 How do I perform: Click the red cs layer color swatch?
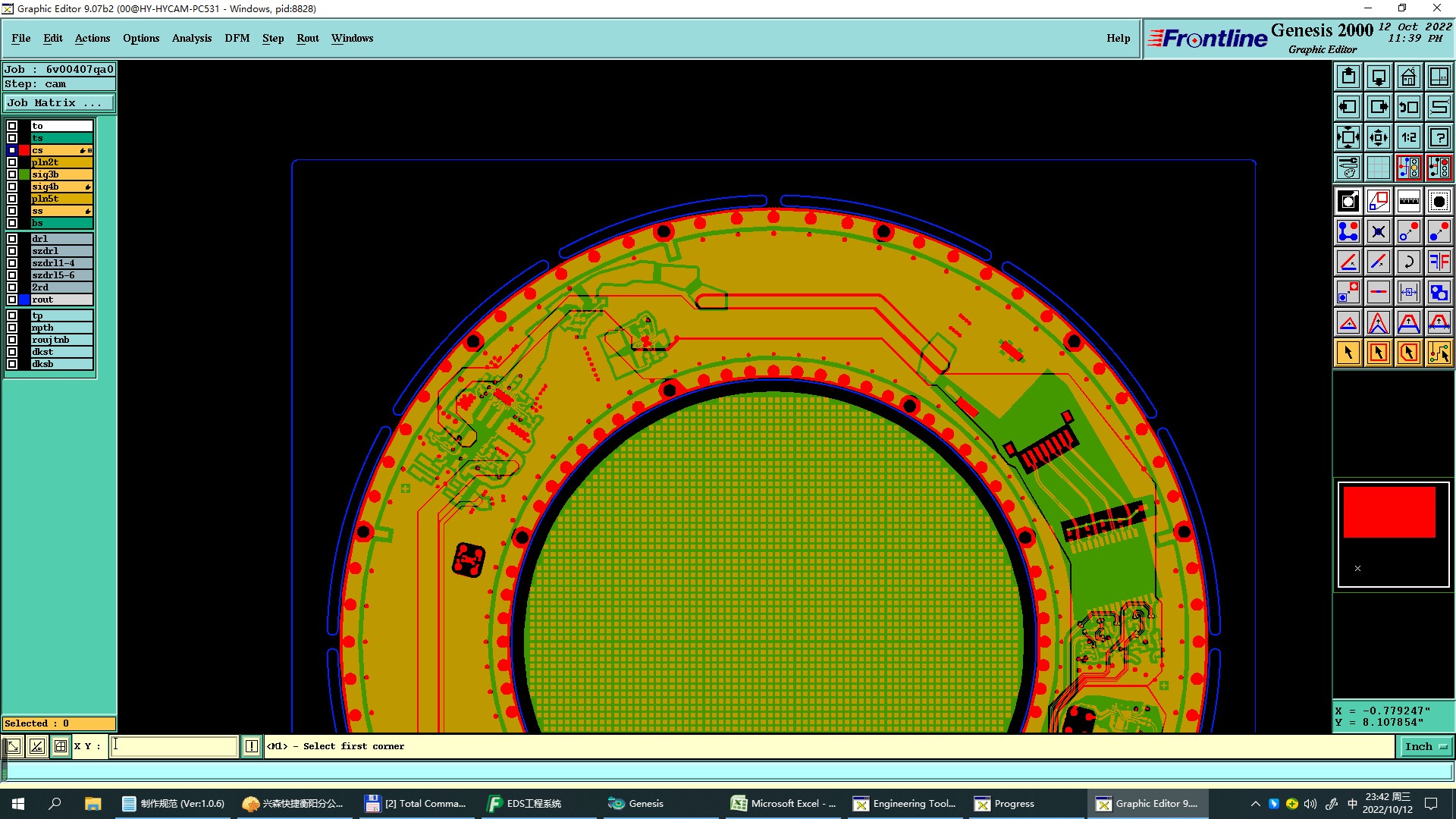(24, 150)
